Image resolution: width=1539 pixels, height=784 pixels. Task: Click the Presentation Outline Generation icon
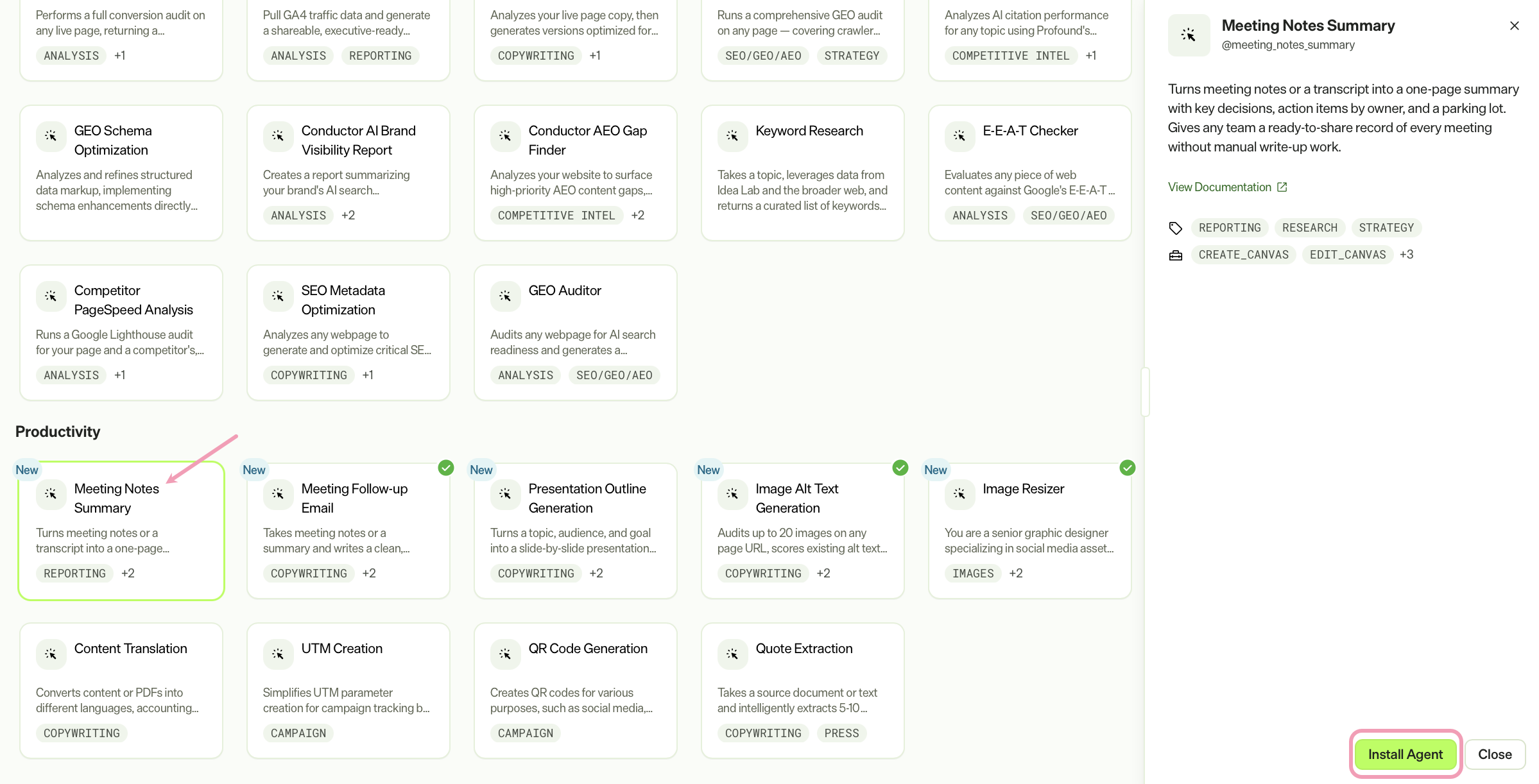click(505, 494)
